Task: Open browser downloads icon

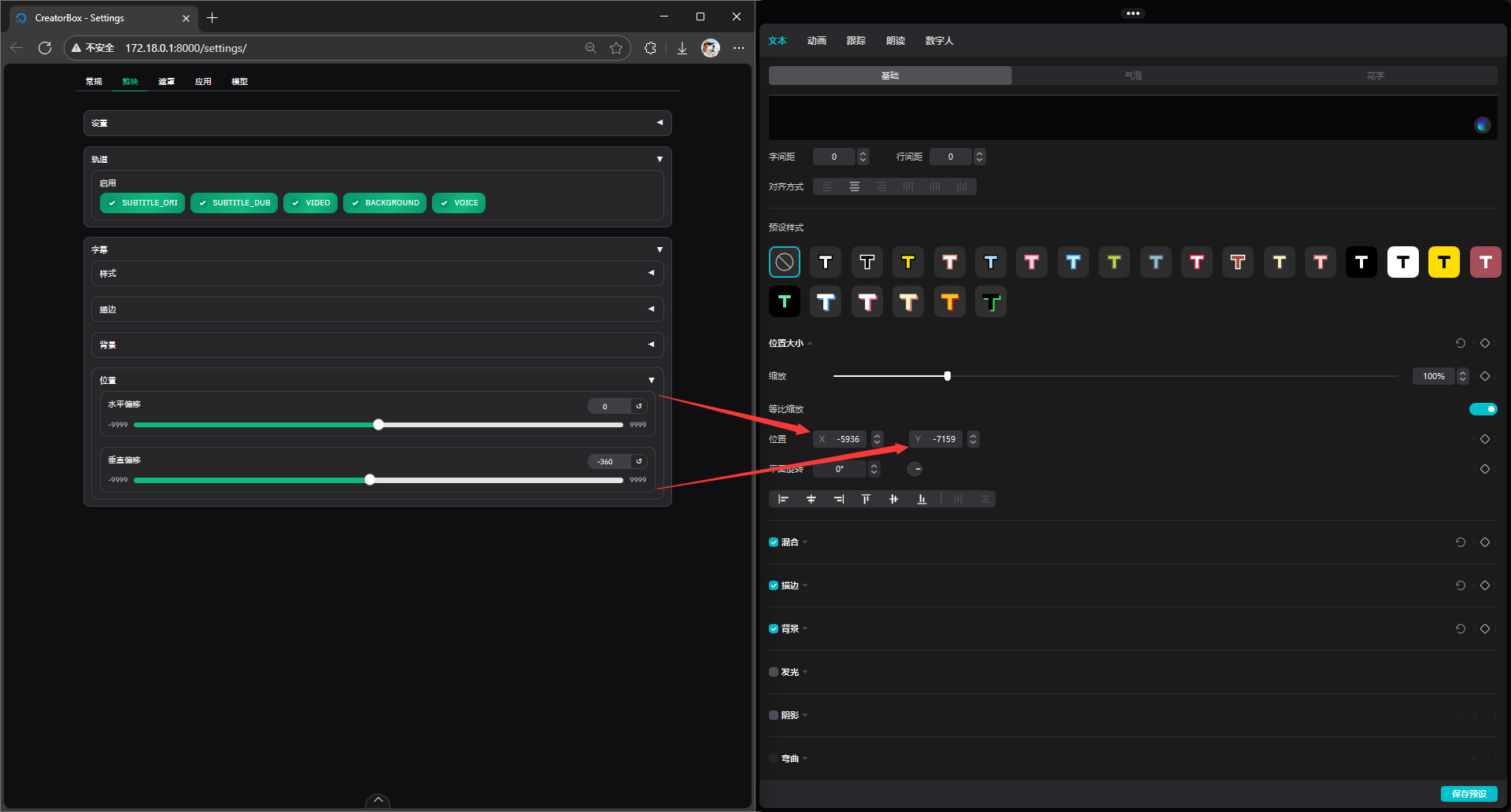Action: [682, 48]
